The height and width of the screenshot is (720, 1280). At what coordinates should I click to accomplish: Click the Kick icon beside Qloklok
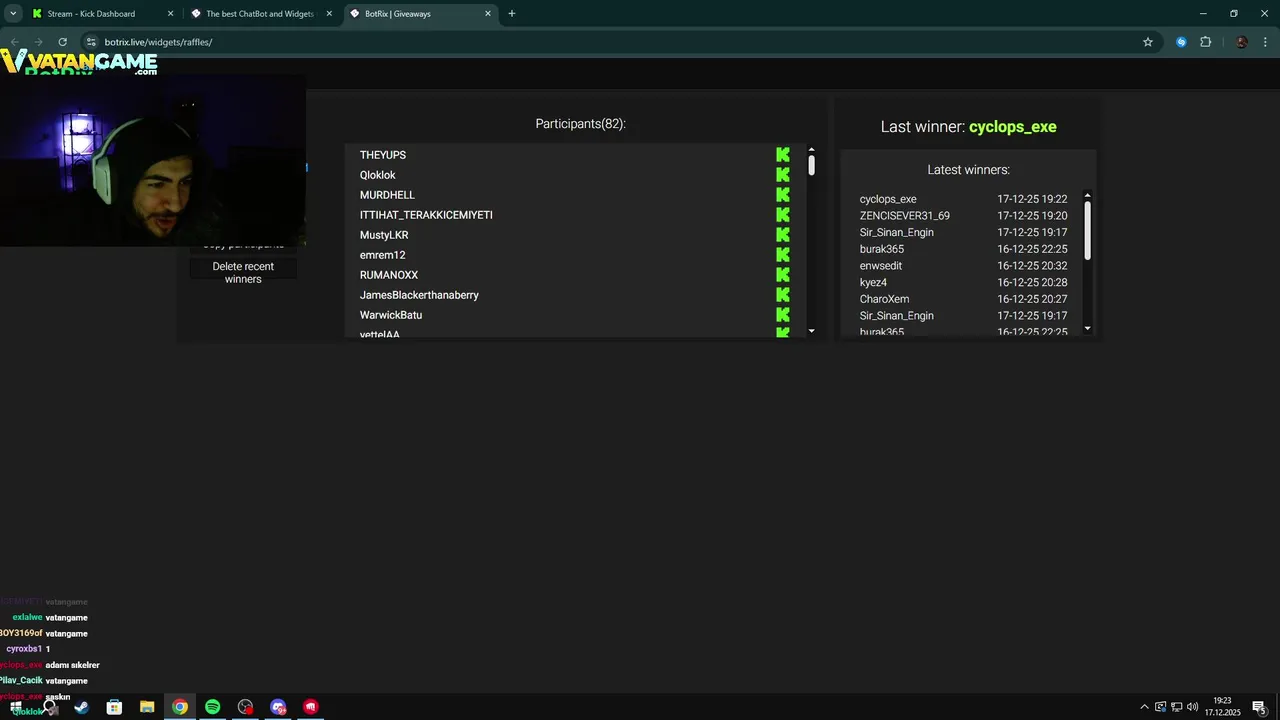783,175
